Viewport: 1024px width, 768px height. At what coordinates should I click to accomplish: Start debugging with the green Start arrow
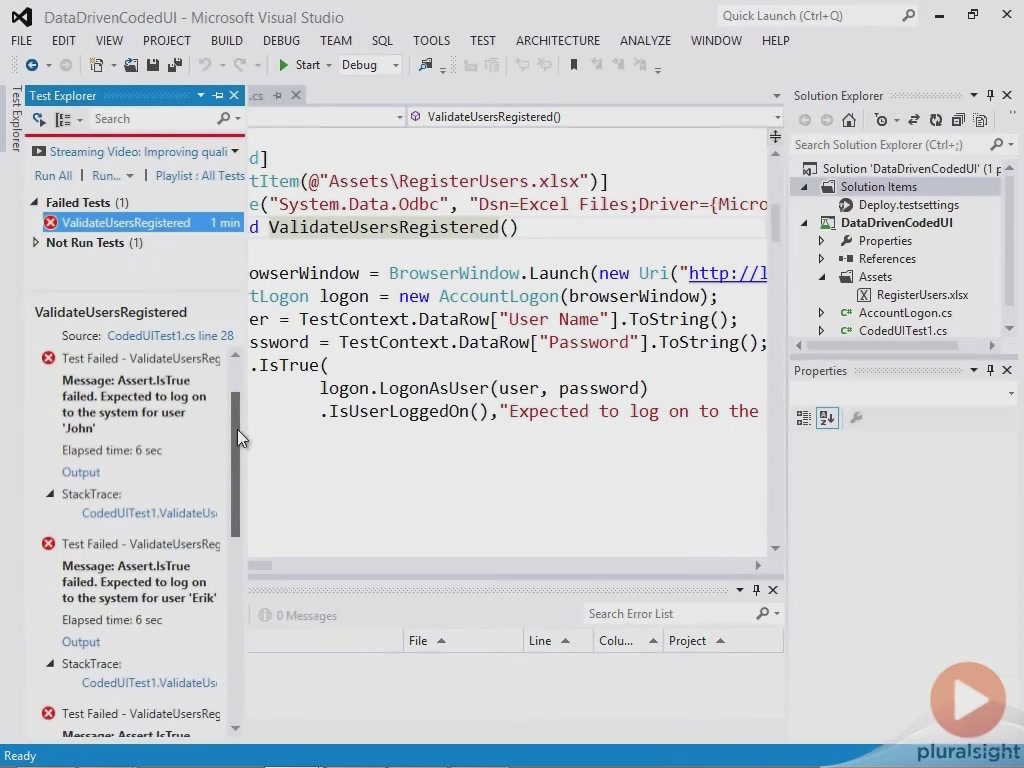(283, 65)
